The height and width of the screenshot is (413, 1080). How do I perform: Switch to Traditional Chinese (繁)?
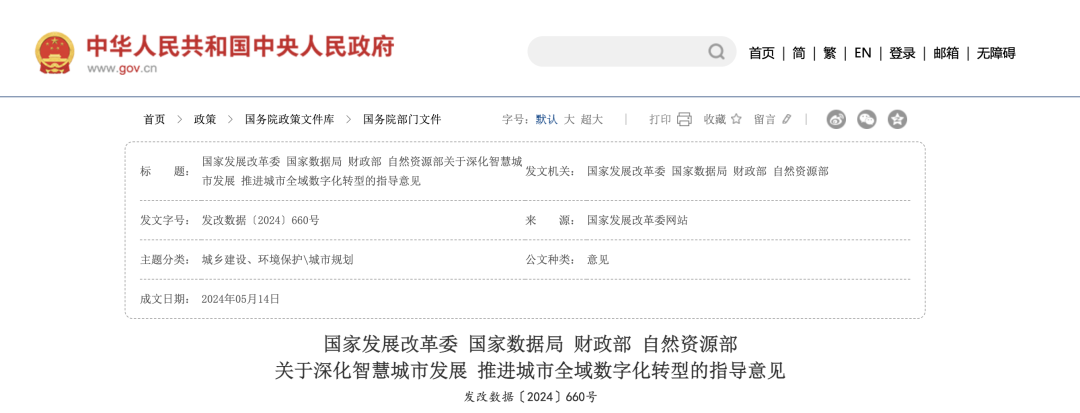coord(829,53)
